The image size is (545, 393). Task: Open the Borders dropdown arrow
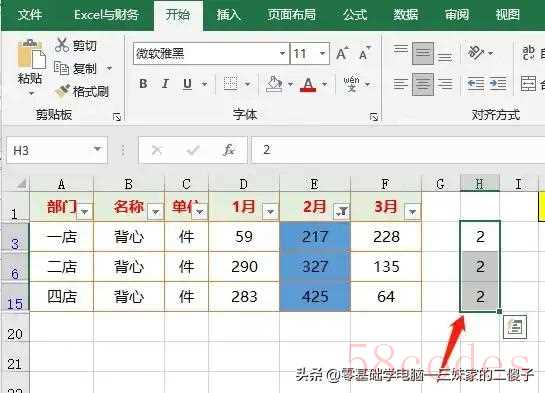pyautogui.click(x=247, y=84)
